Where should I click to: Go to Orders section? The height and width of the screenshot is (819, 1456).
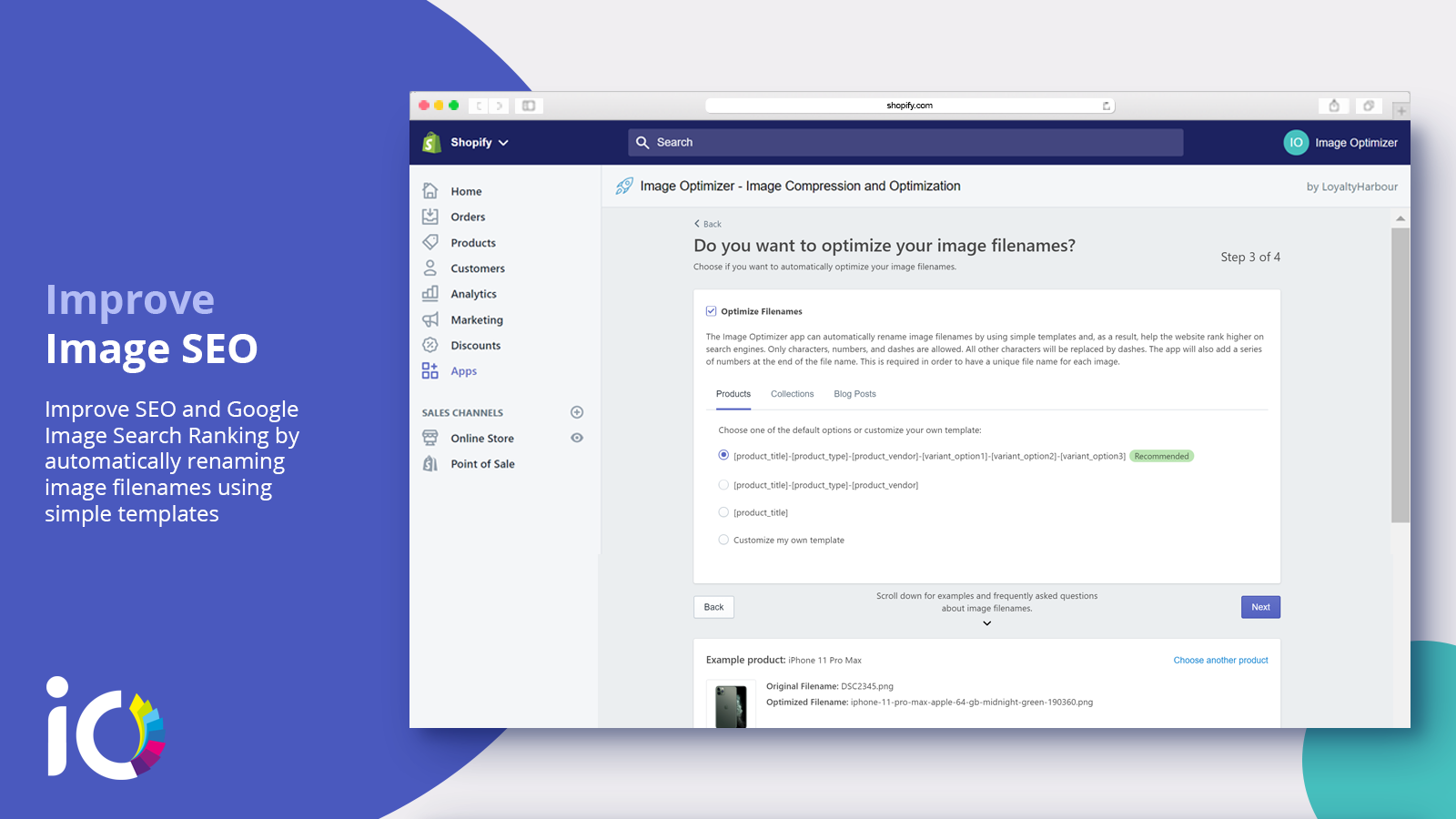click(468, 217)
